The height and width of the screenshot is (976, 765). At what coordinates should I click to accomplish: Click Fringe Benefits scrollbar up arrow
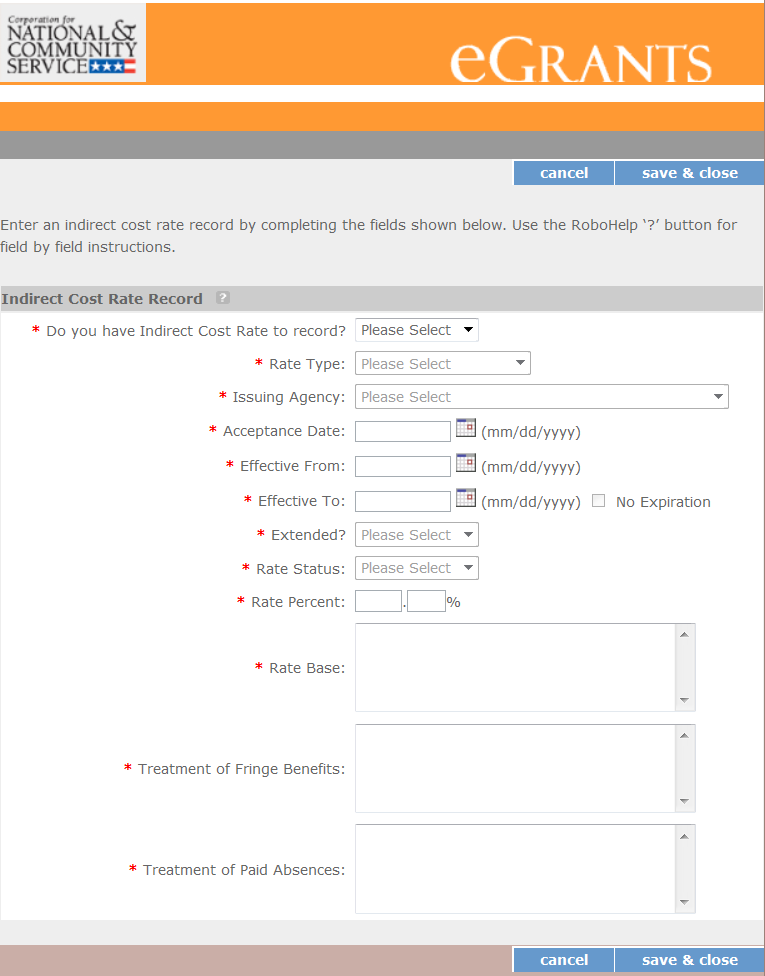(685, 735)
